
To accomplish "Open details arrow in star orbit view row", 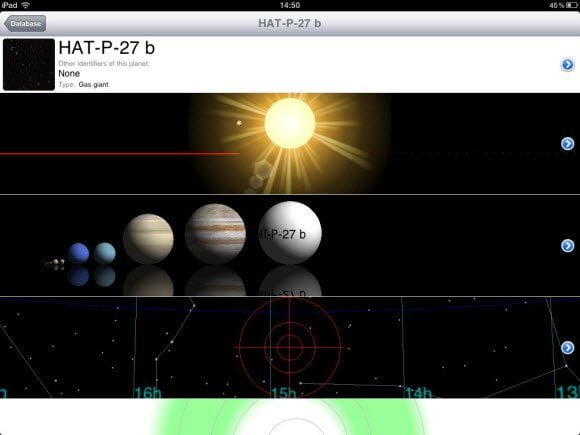I will coord(567,144).
